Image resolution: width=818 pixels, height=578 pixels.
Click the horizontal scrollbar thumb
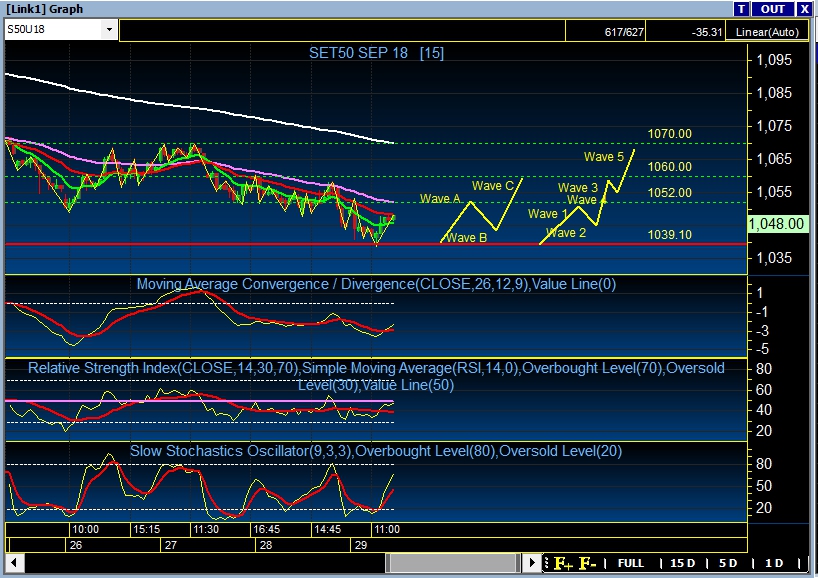tap(452, 563)
